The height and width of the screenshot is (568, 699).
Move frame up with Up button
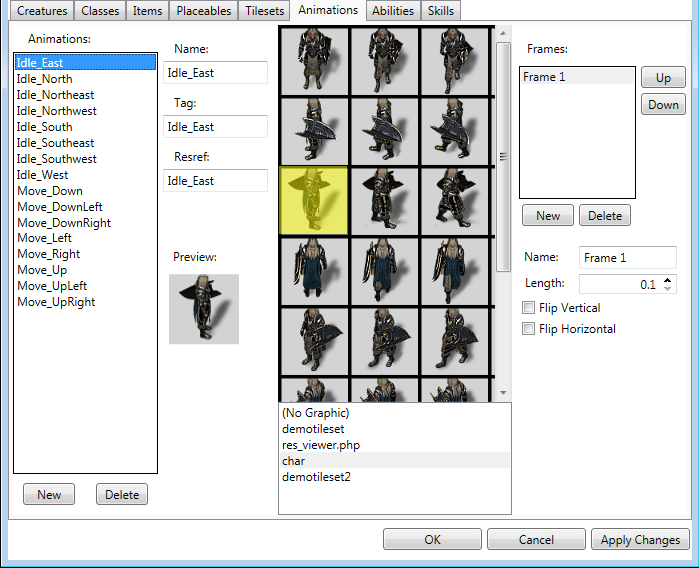pyautogui.click(x=663, y=78)
